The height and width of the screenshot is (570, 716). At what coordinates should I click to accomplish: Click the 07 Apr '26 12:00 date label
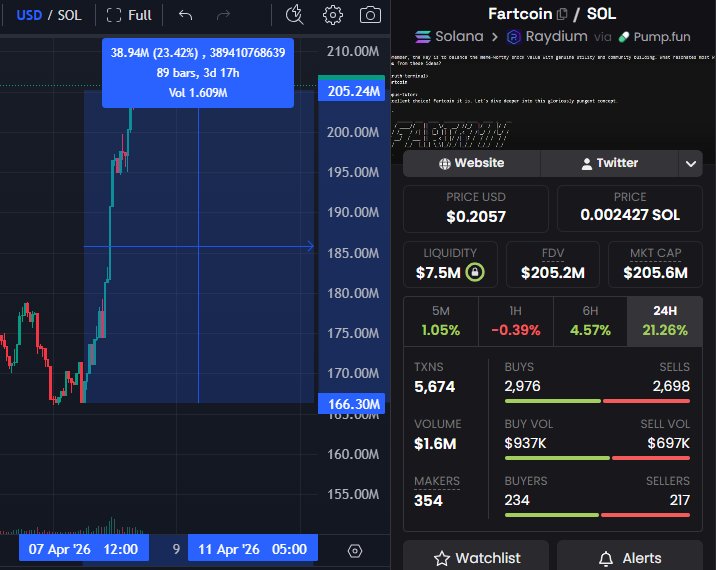84,549
